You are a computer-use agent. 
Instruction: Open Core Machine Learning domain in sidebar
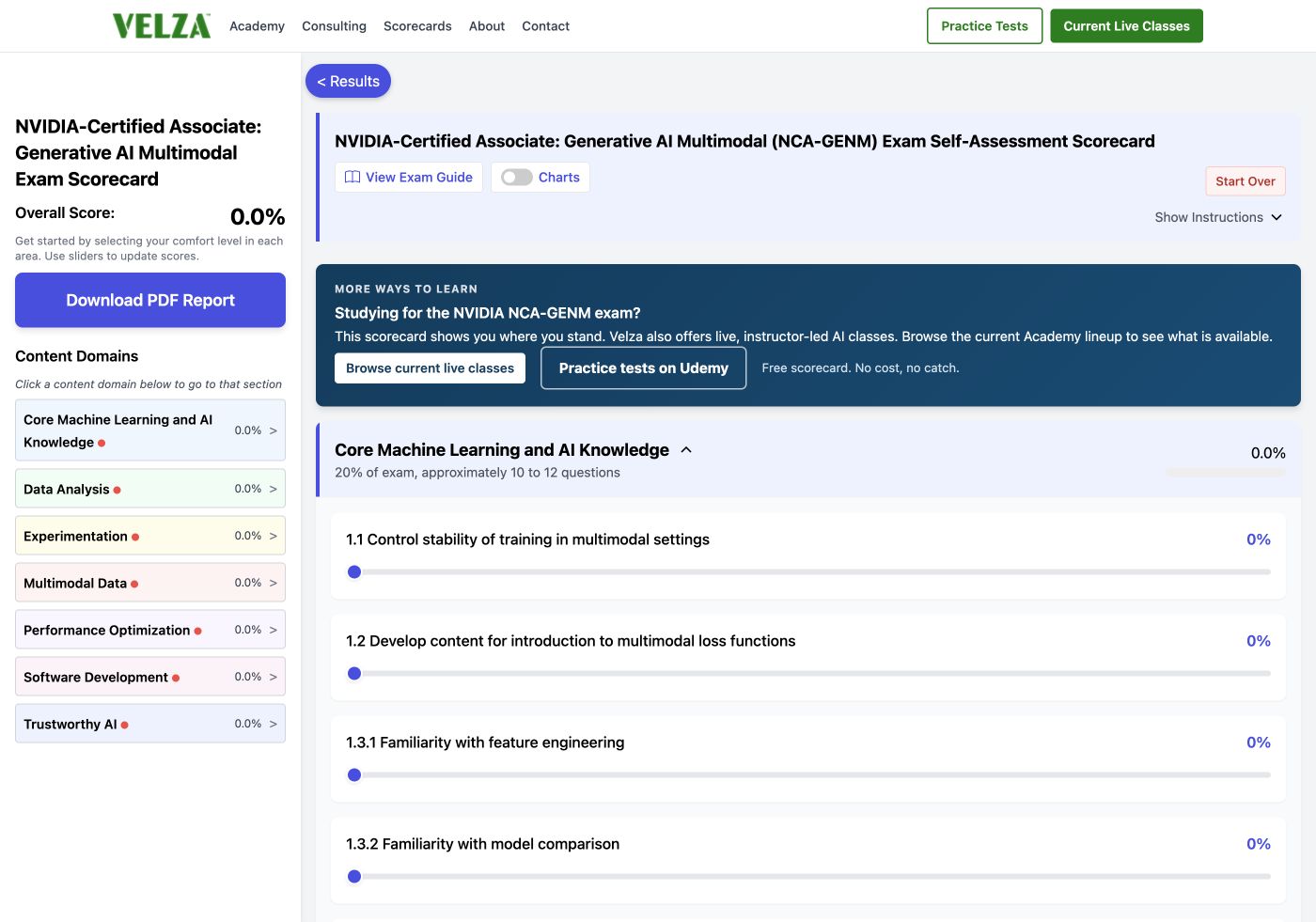pos(150,430)
